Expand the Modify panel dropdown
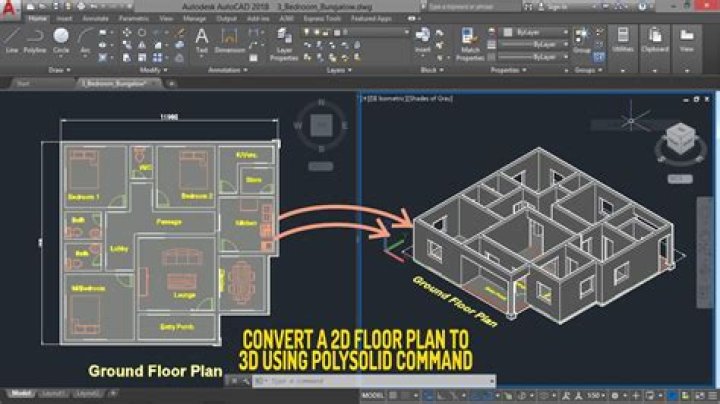Screen dimensions: 720x404 (154, 70)
